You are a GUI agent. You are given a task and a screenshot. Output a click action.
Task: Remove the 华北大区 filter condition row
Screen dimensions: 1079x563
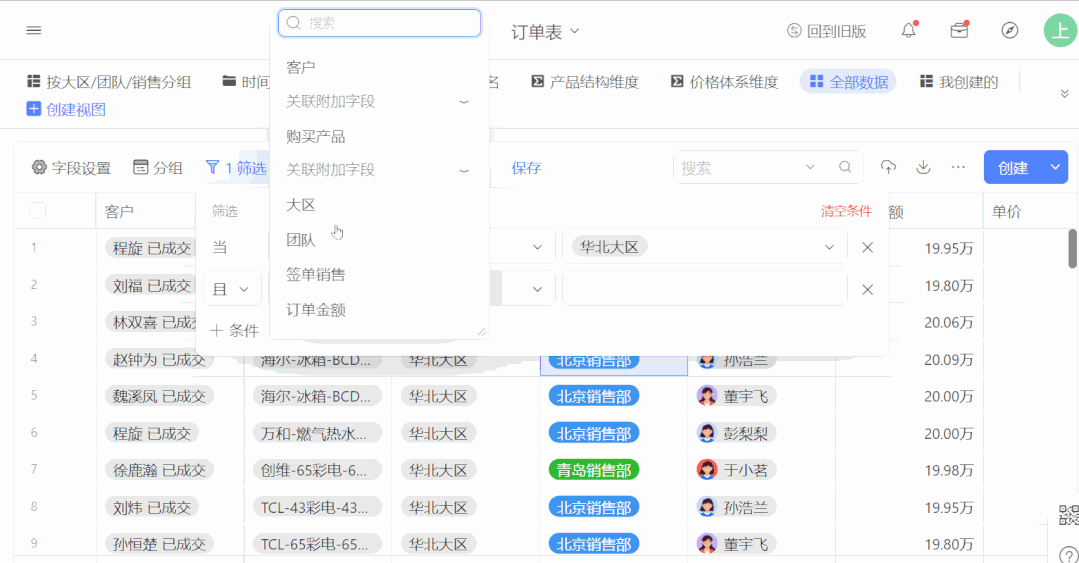click(867, 247)
